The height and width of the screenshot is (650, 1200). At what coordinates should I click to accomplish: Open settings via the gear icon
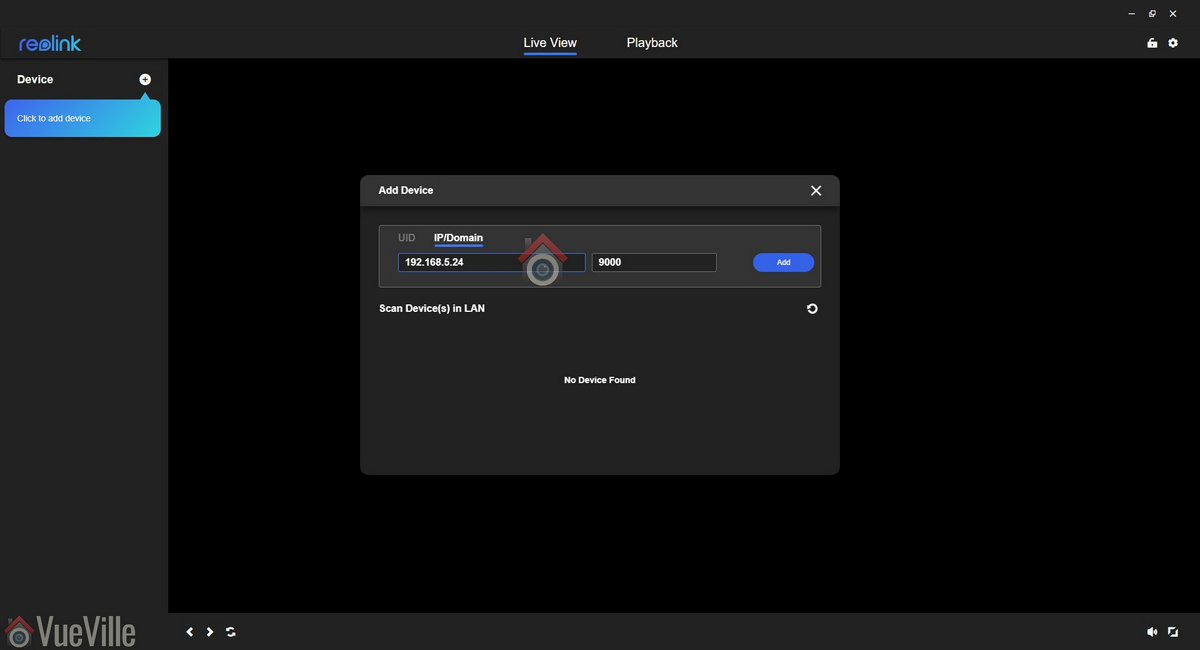1173,43
